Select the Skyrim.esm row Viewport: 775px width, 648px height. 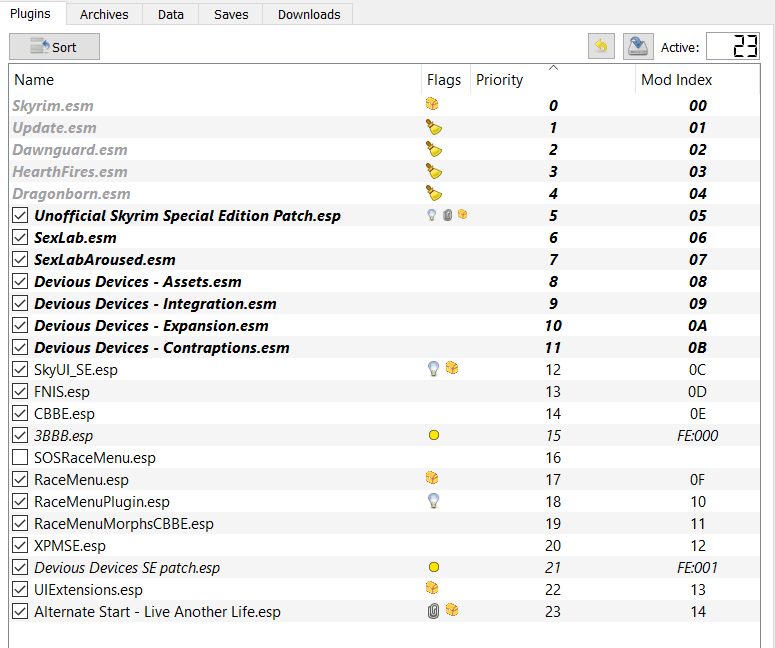385,105
